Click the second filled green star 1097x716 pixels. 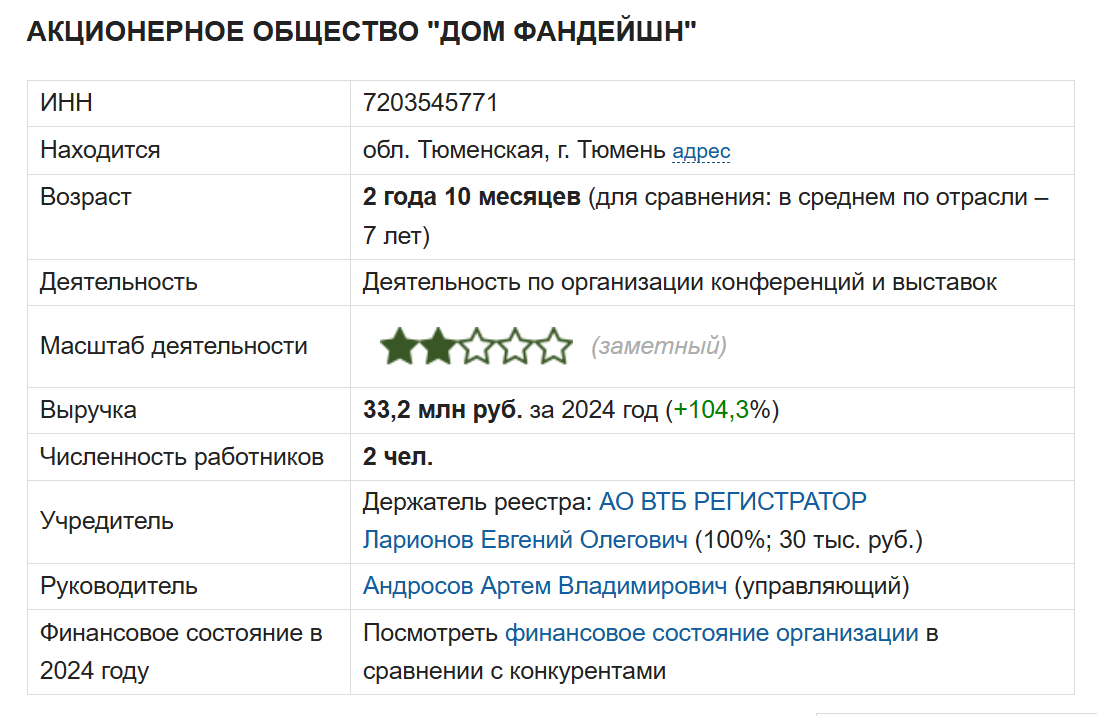pyautogui.click(x=437, y=347)
